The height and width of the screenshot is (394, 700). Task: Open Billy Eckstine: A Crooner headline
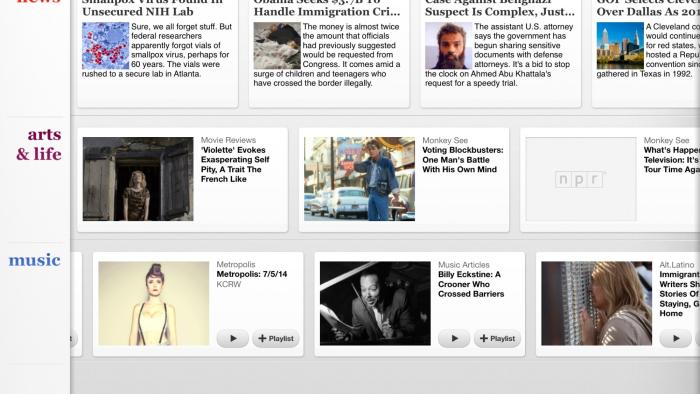pos(471,284)
